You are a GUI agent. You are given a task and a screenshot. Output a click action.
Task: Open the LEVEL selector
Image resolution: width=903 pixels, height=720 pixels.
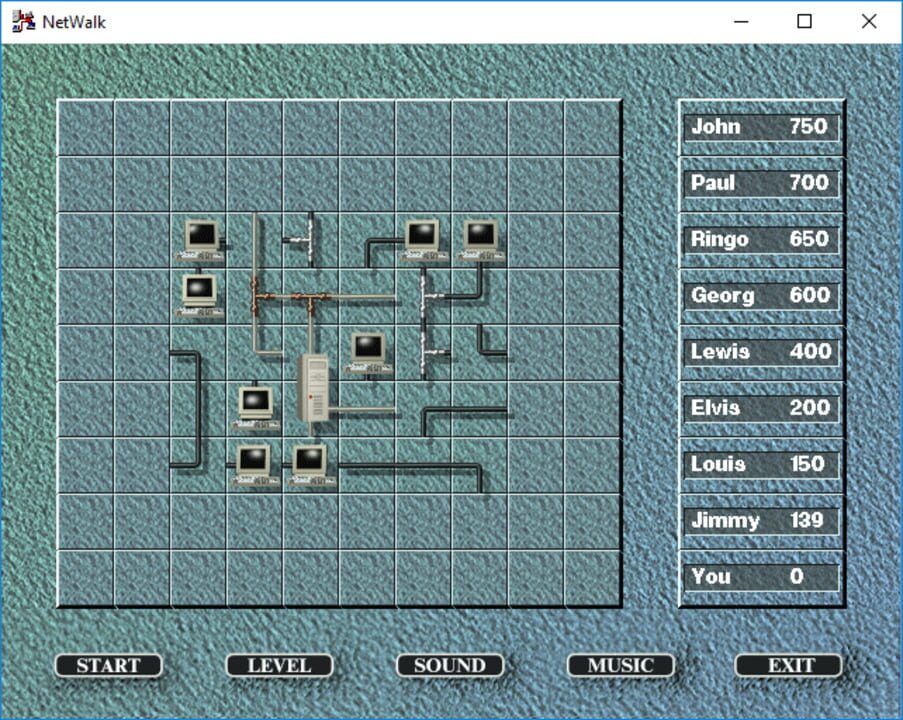point(278,665)
